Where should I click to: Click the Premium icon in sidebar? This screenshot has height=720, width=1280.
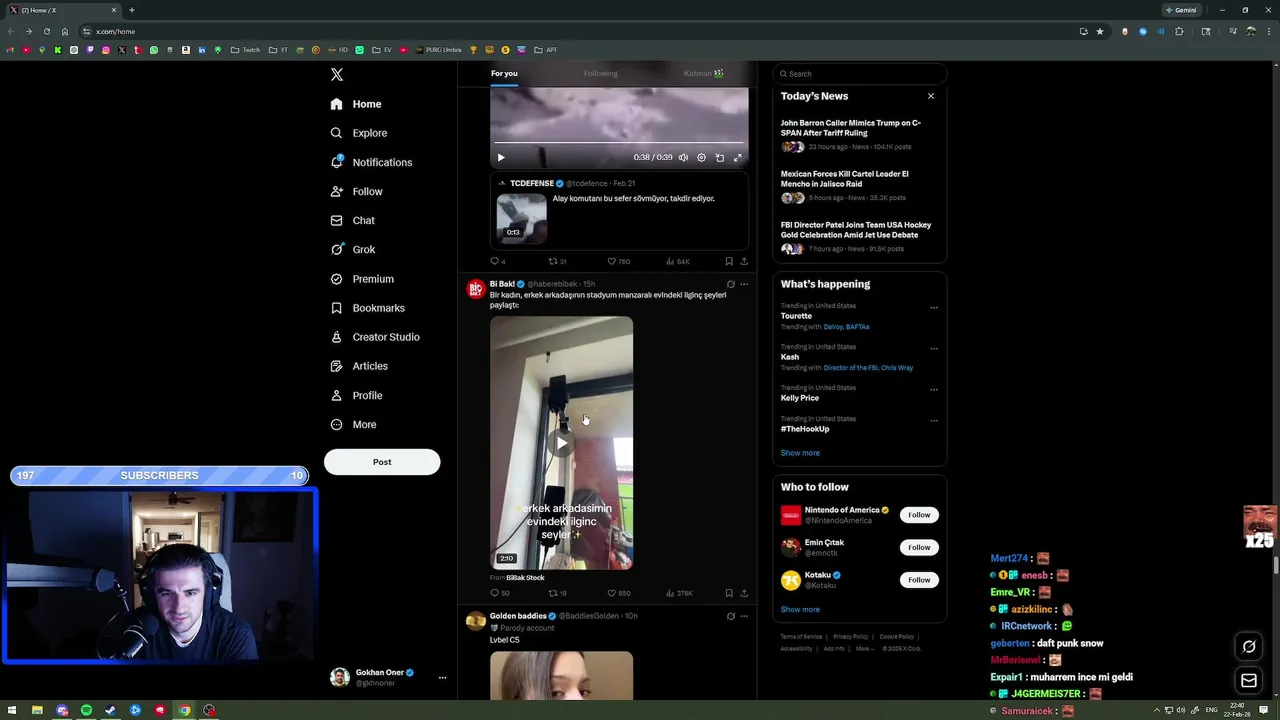pyautogui.click(x=337, y=279)
